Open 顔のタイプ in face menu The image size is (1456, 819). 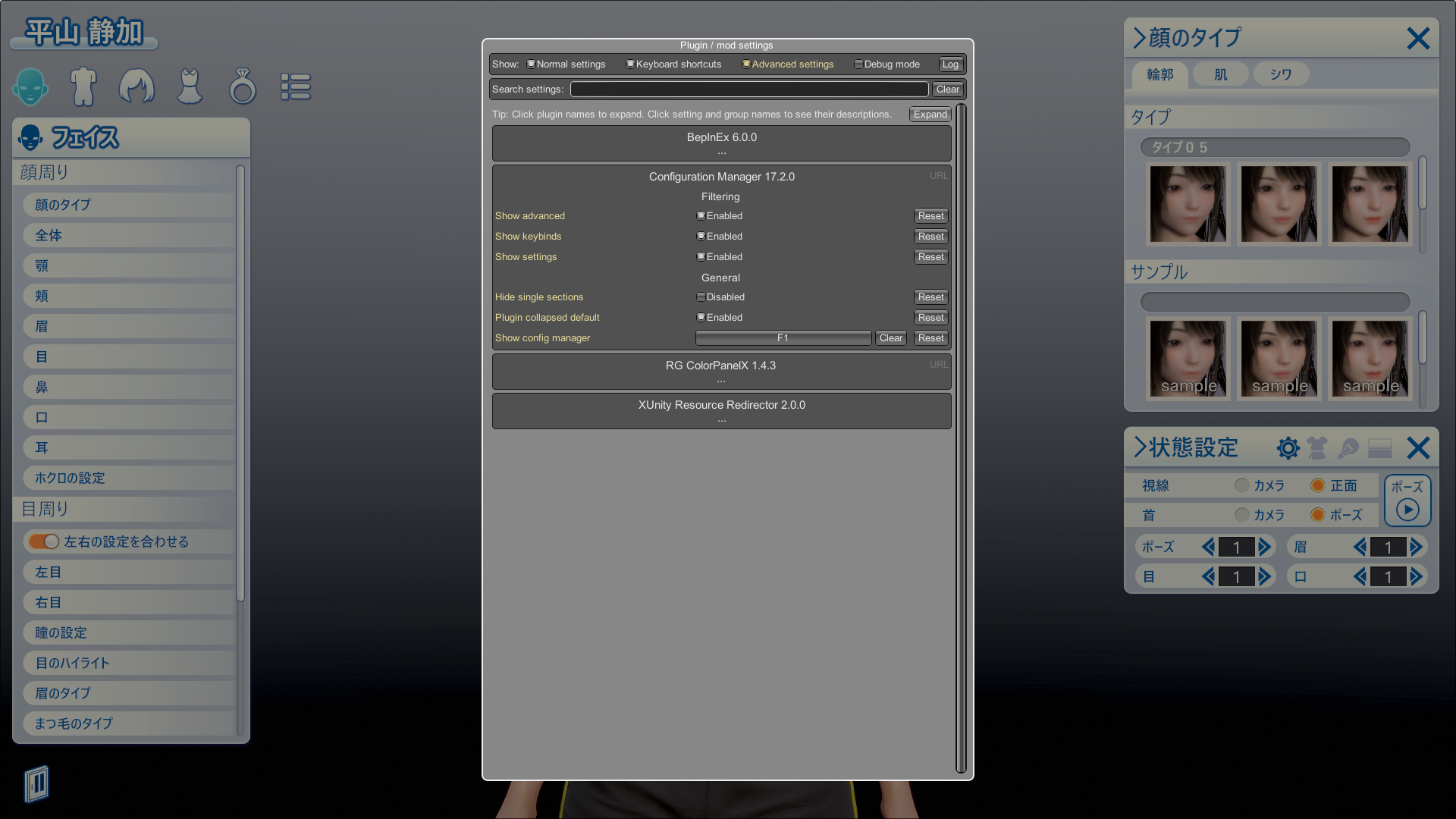tap(127, 205)
